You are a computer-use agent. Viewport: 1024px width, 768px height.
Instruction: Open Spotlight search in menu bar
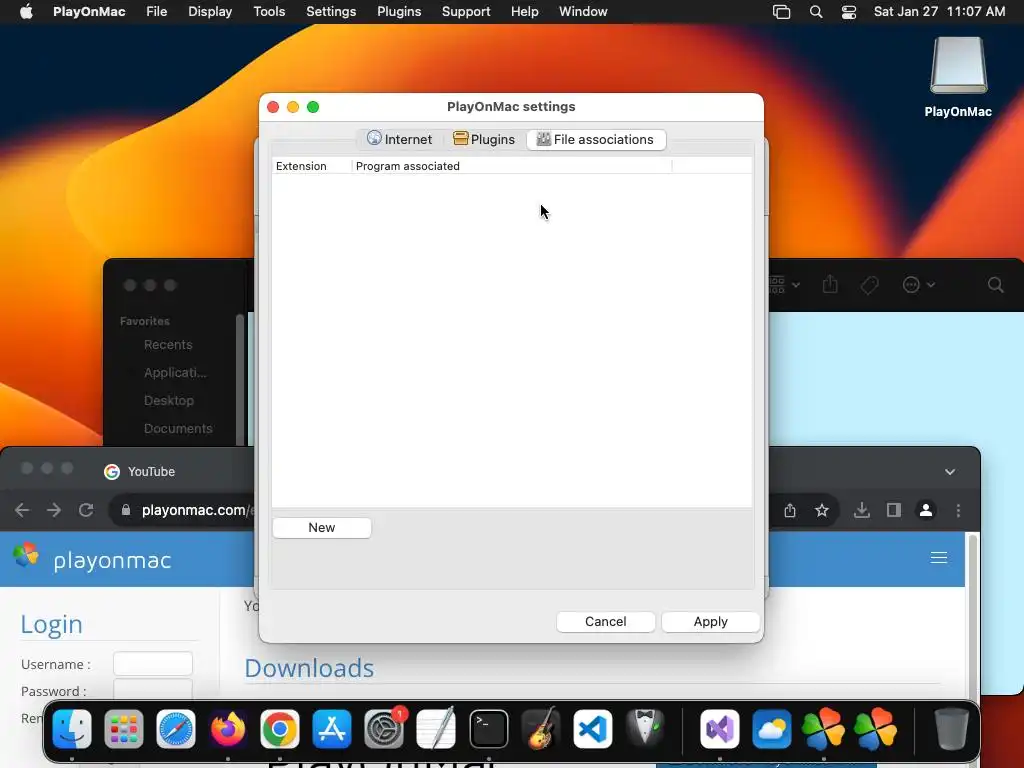click(x=816, y=12)
